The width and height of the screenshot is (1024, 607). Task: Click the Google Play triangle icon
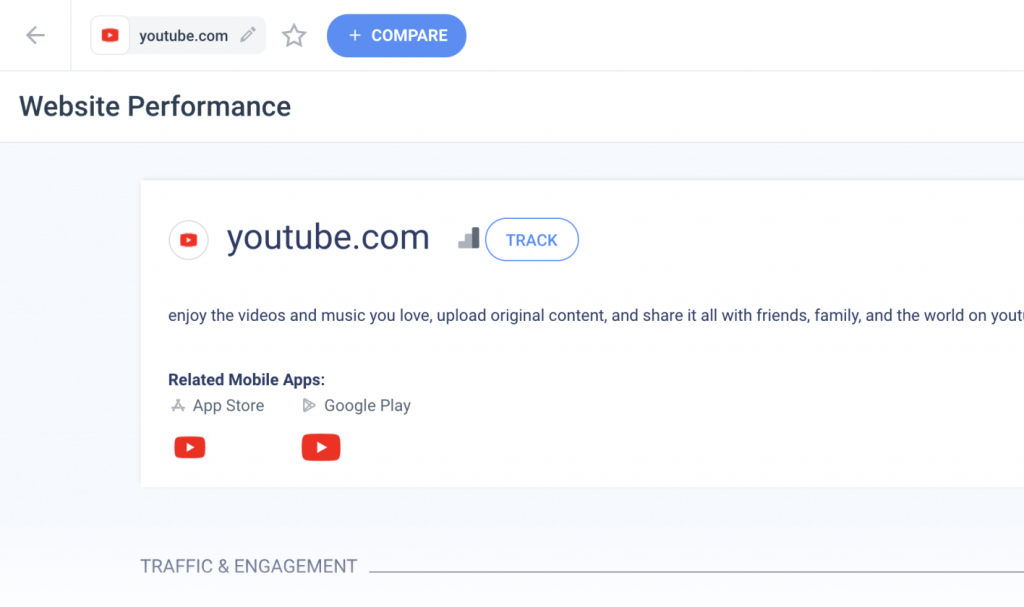click(309, 406)
